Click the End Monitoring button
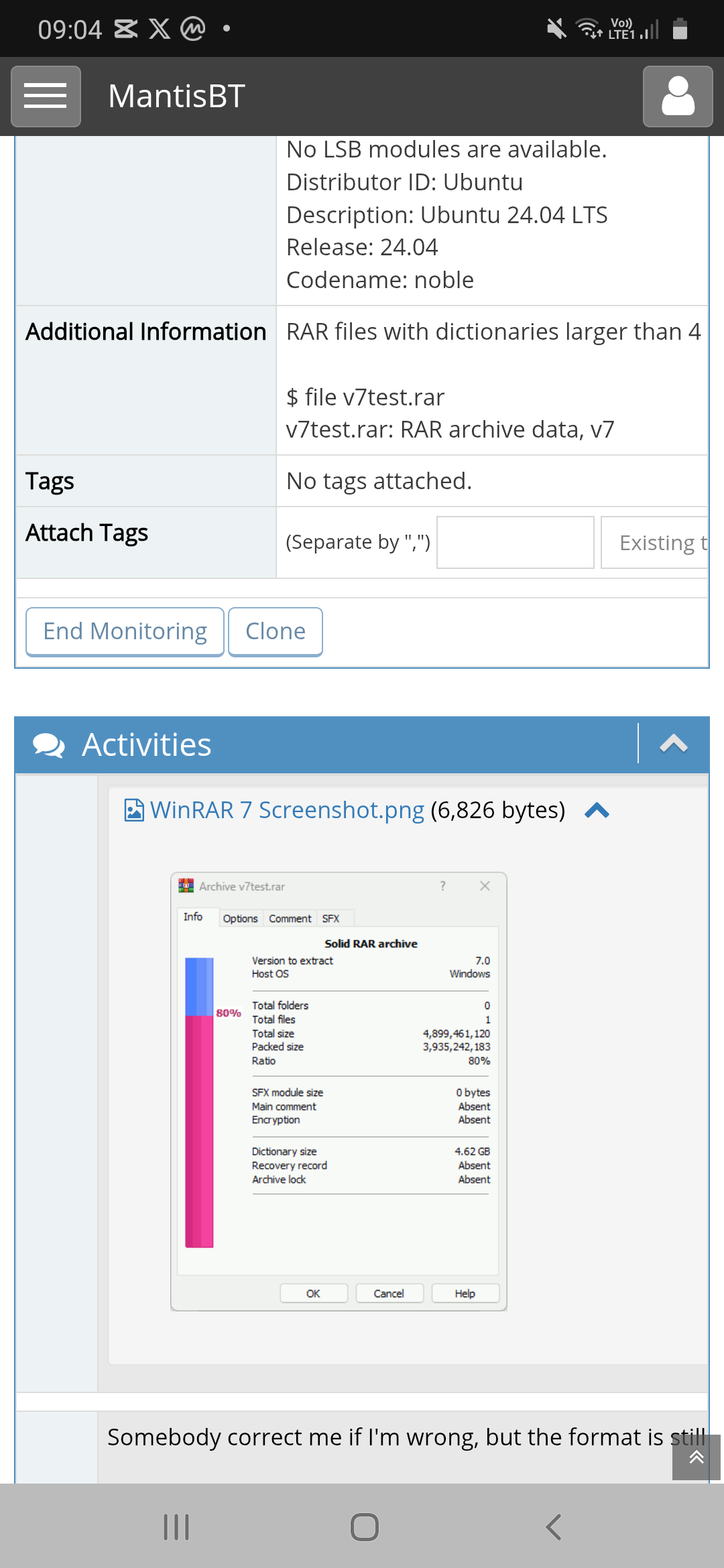The height and width of the screenshot is (1568, 724). [125, 632]
